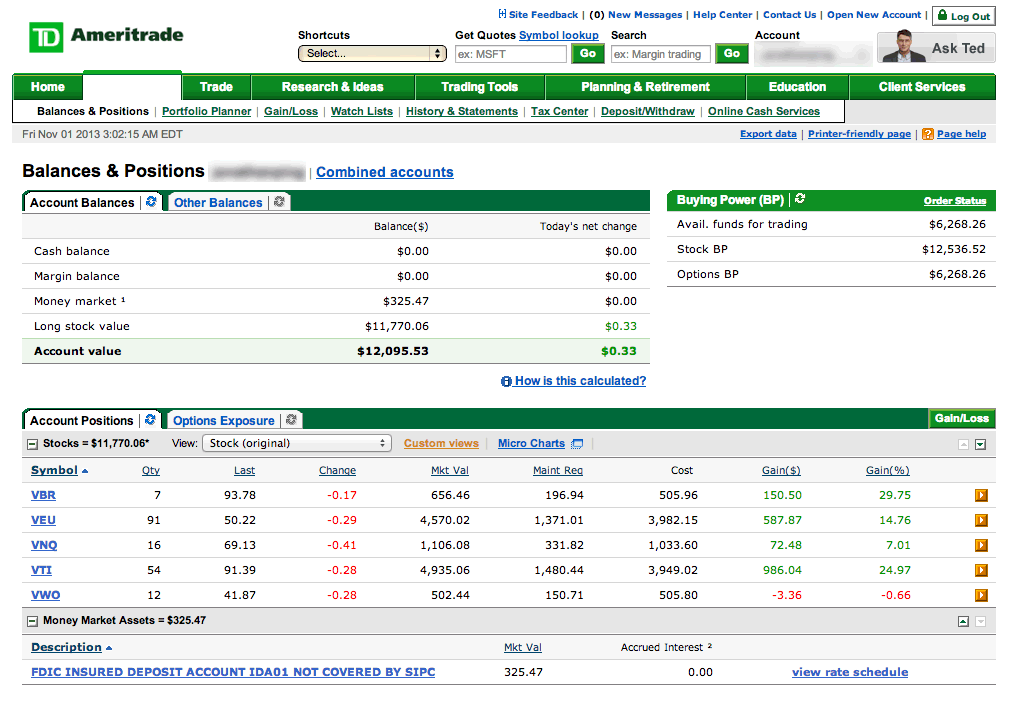This screenshot has height=703, width=1014.
Task: Click the Open New Account link
Action: click(874, 14)
